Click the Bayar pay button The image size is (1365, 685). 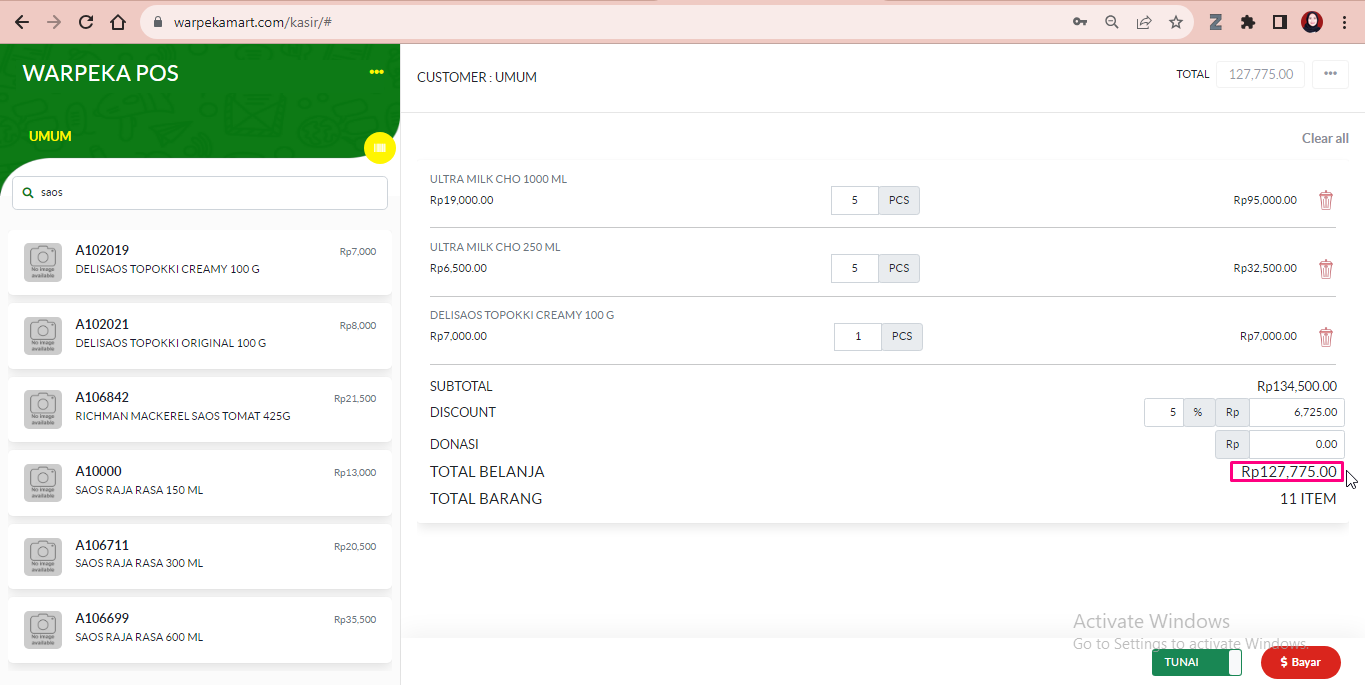pyautogui.click(x=1300, y=662)
